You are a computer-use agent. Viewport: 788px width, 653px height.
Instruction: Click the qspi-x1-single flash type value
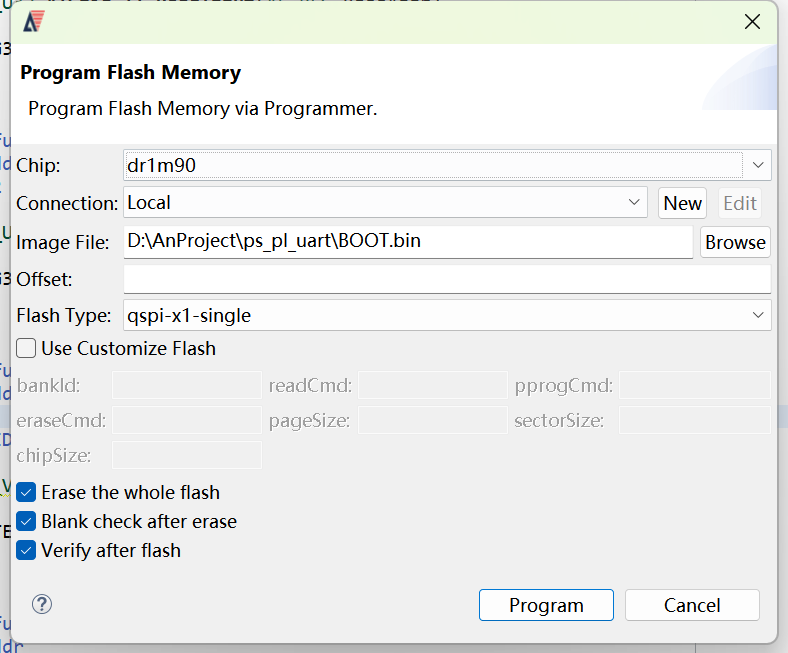pos(189,316)
